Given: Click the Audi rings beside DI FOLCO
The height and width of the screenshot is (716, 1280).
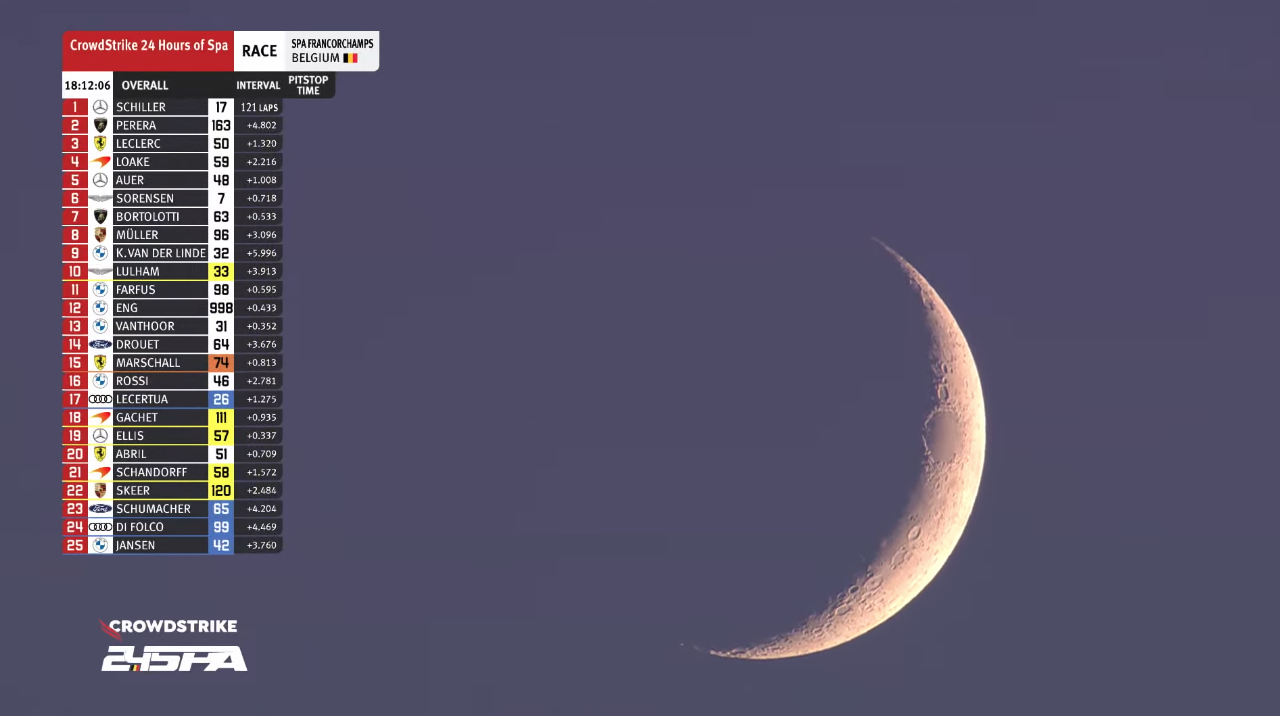Looking at the screenshot, I should (x=100, y=527).
